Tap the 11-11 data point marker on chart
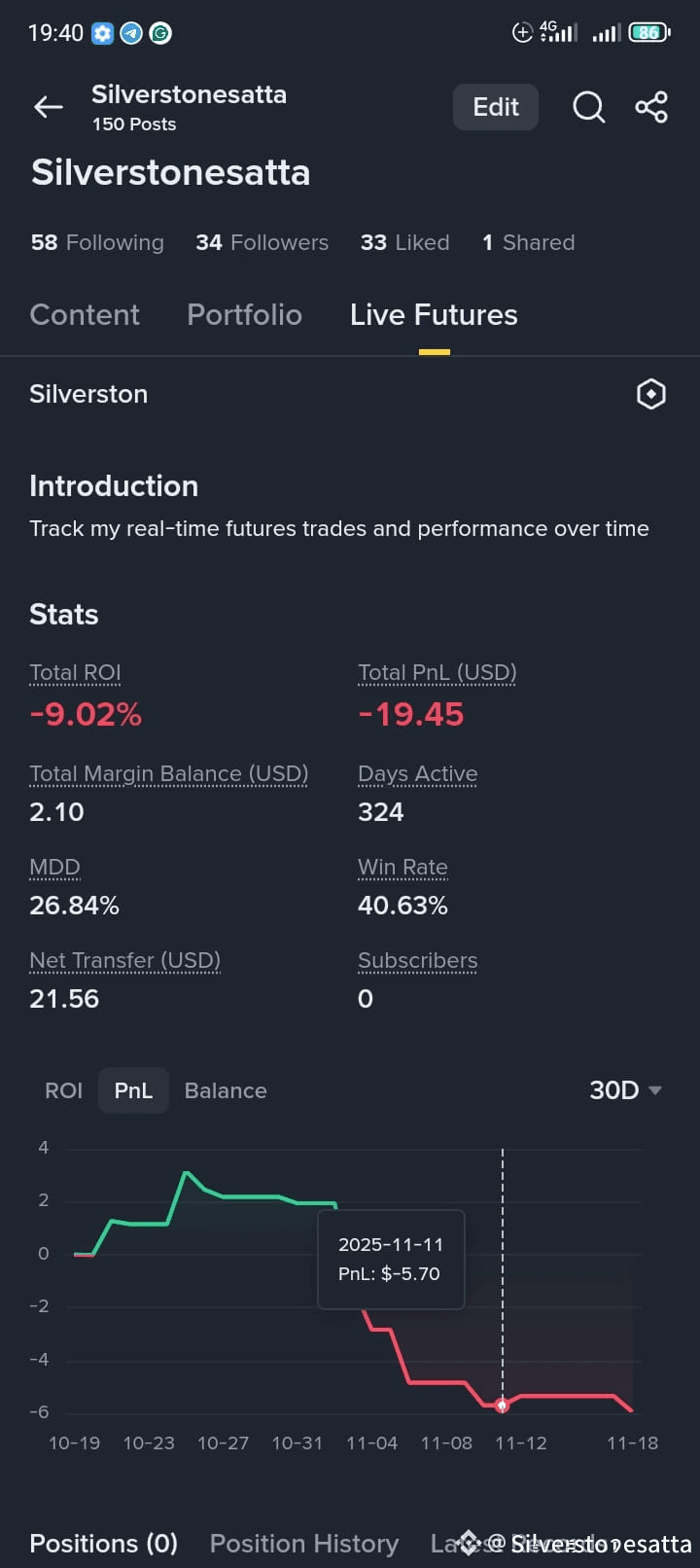Image resolution: width=700 pixels, height=1568 pixels. [x=503, y=1406]
